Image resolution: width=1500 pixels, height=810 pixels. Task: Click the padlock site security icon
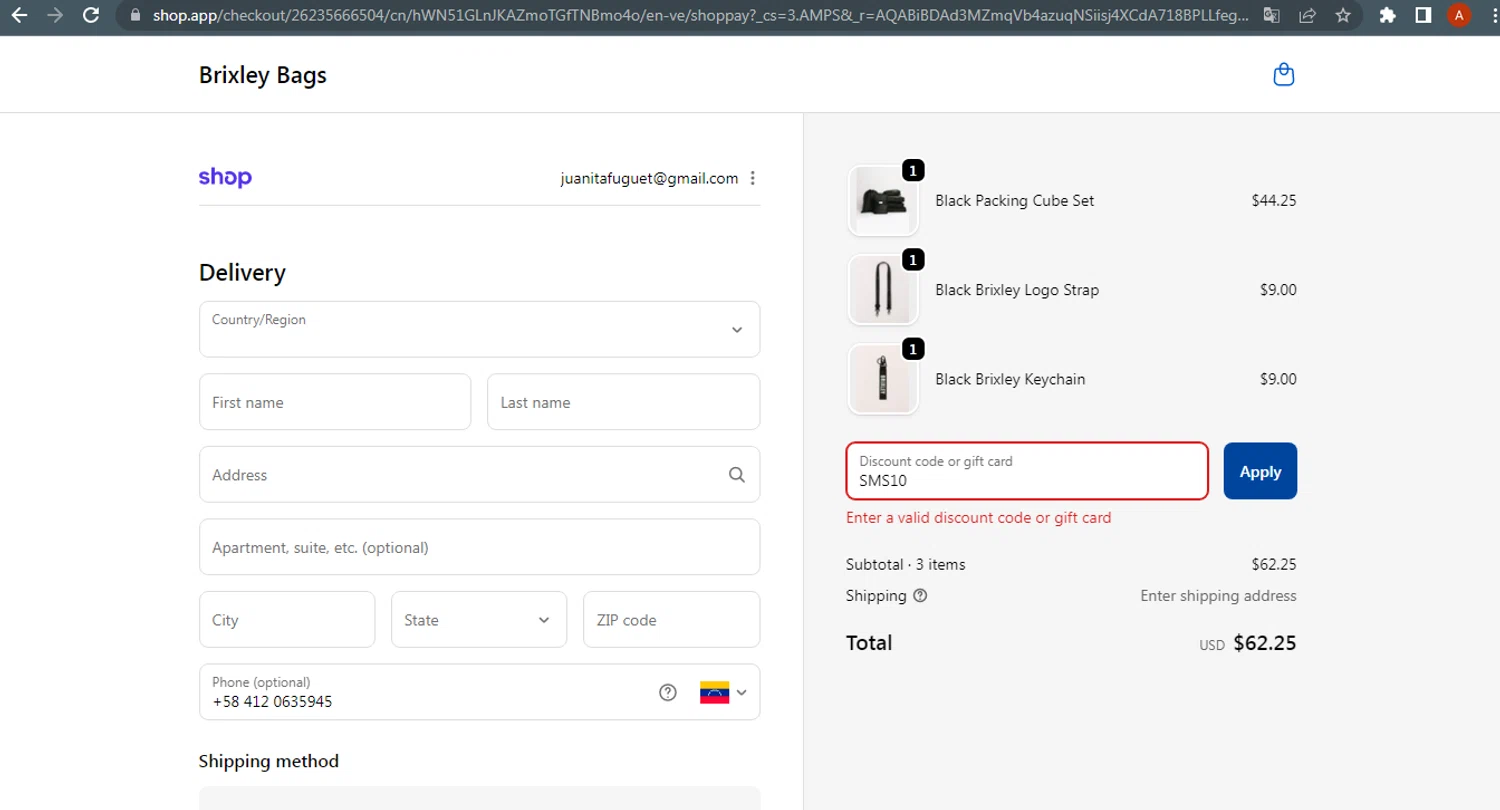point(137,15)
